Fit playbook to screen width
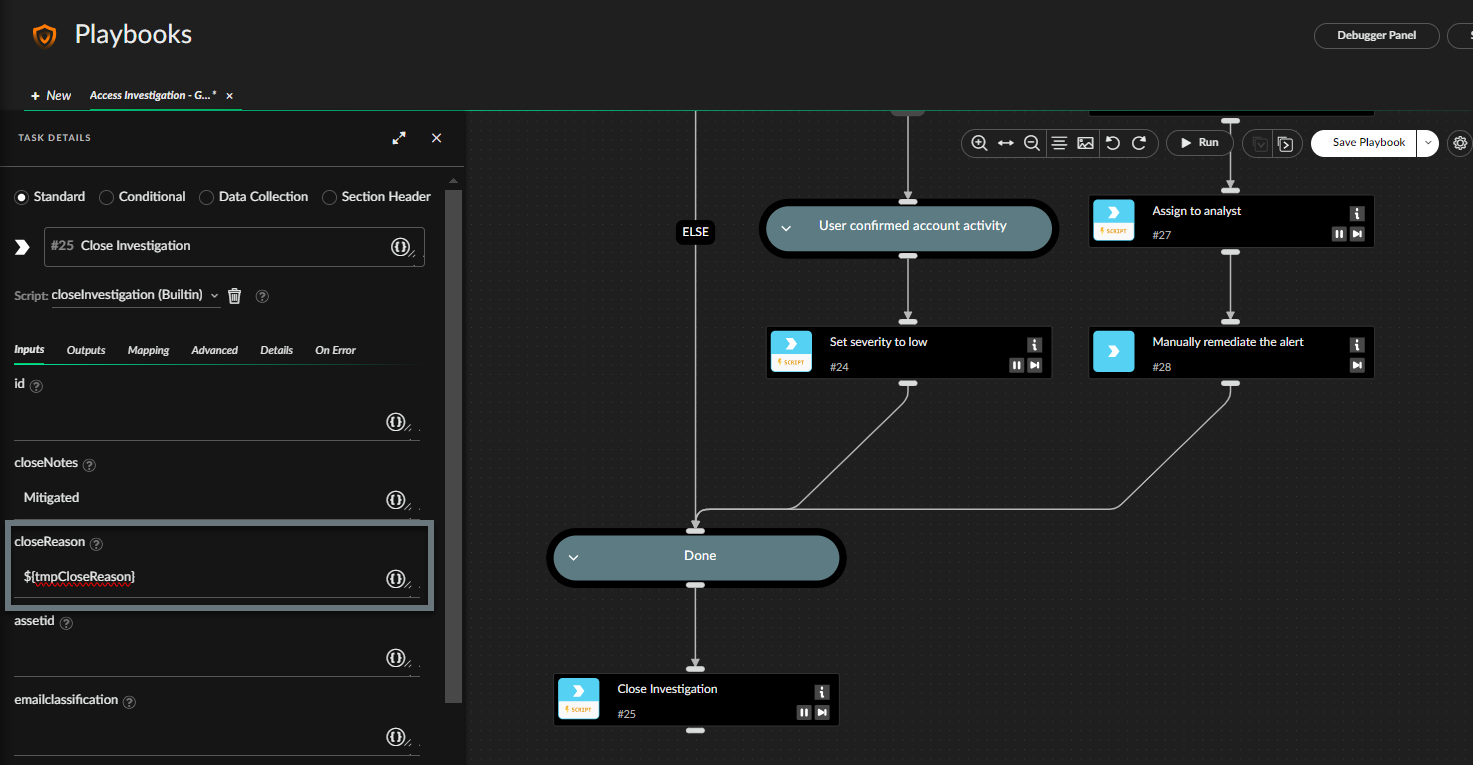Image resolution: width=1473 pixels, height=765 pixels. click(x=1006, y=143)
